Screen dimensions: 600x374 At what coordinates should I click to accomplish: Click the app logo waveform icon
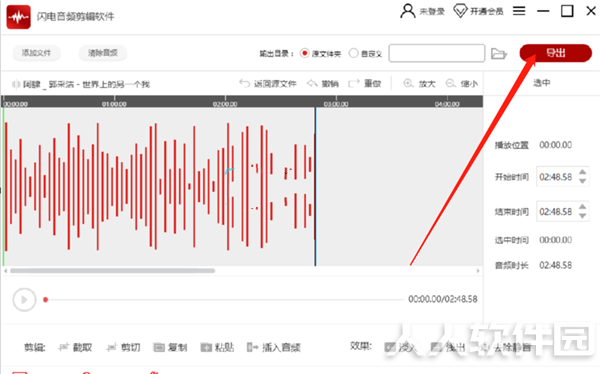[18, 17]
